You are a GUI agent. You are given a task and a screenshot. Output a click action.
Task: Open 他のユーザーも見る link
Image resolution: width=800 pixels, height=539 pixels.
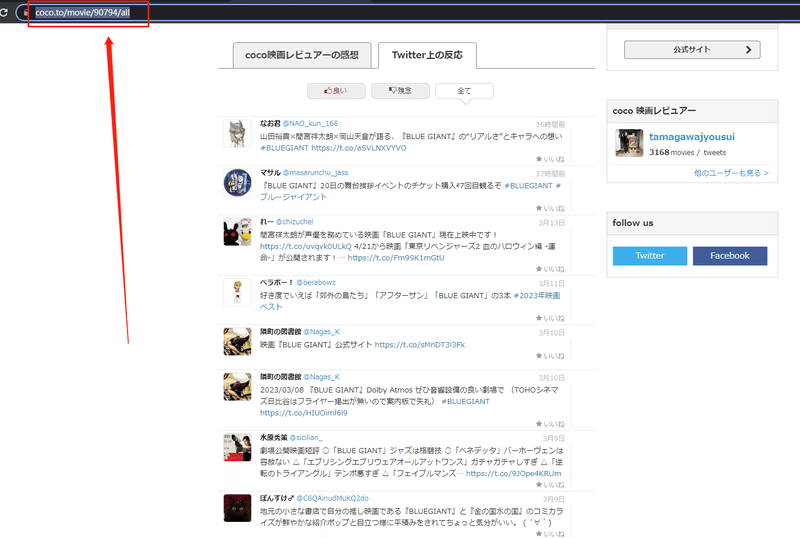[731, 173]
